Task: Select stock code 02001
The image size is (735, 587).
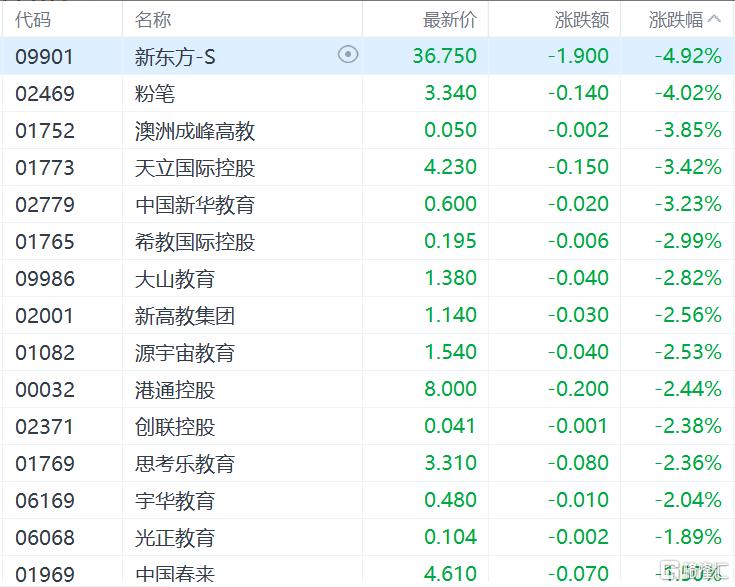Action: 45,316
